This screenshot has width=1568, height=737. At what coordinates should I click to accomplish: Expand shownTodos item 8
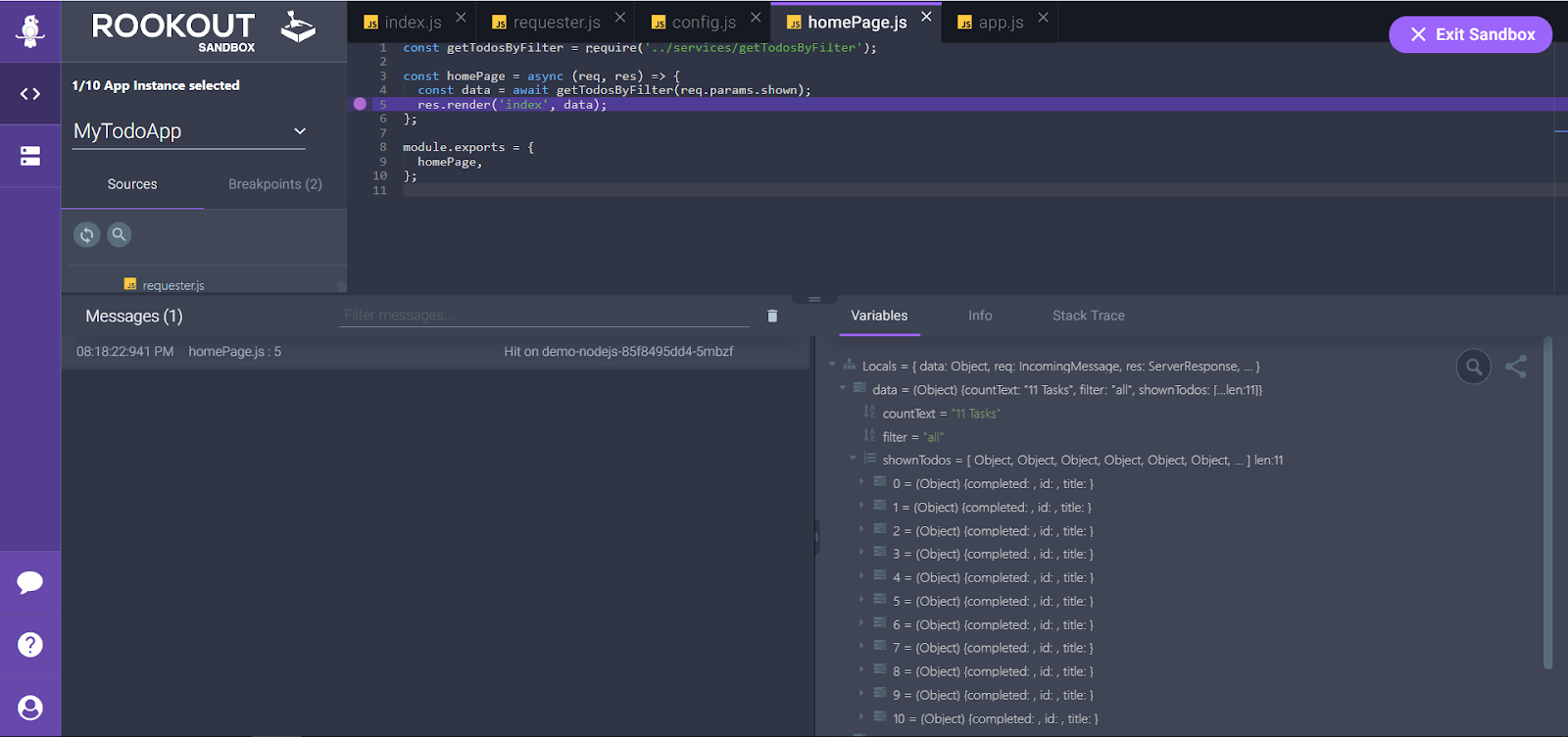[x=861, y=670]
